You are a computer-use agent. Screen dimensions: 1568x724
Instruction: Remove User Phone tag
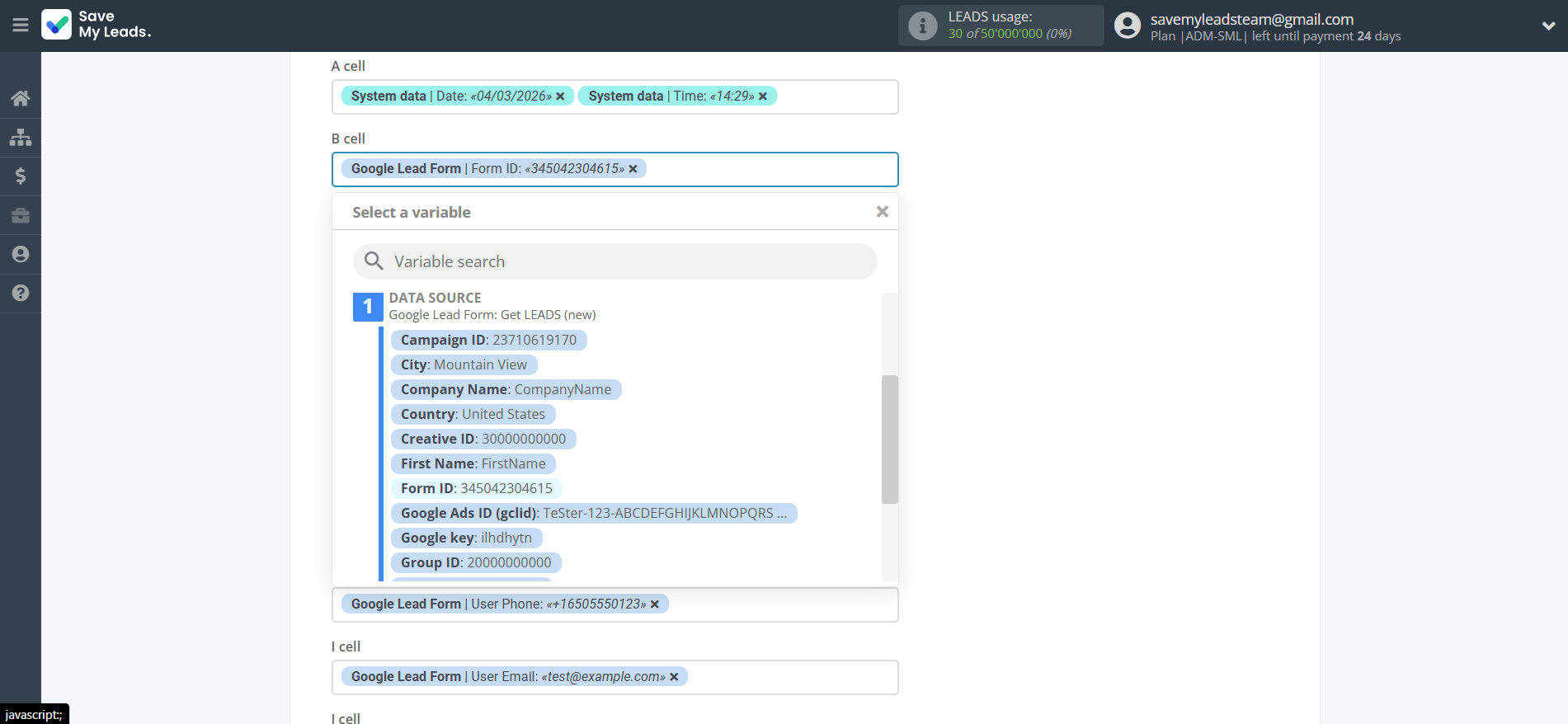click(x=655, y=604)
